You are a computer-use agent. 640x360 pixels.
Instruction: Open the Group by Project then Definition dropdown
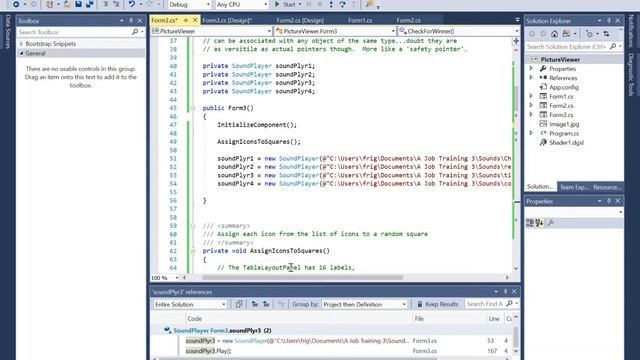point(364,304)
